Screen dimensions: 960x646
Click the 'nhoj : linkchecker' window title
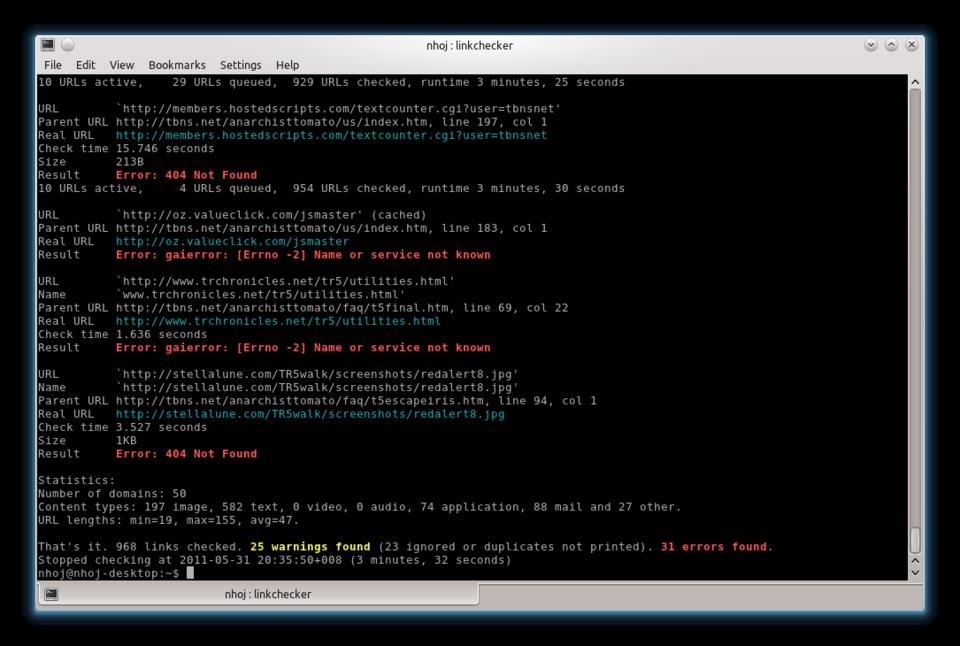tap(470, 45)
